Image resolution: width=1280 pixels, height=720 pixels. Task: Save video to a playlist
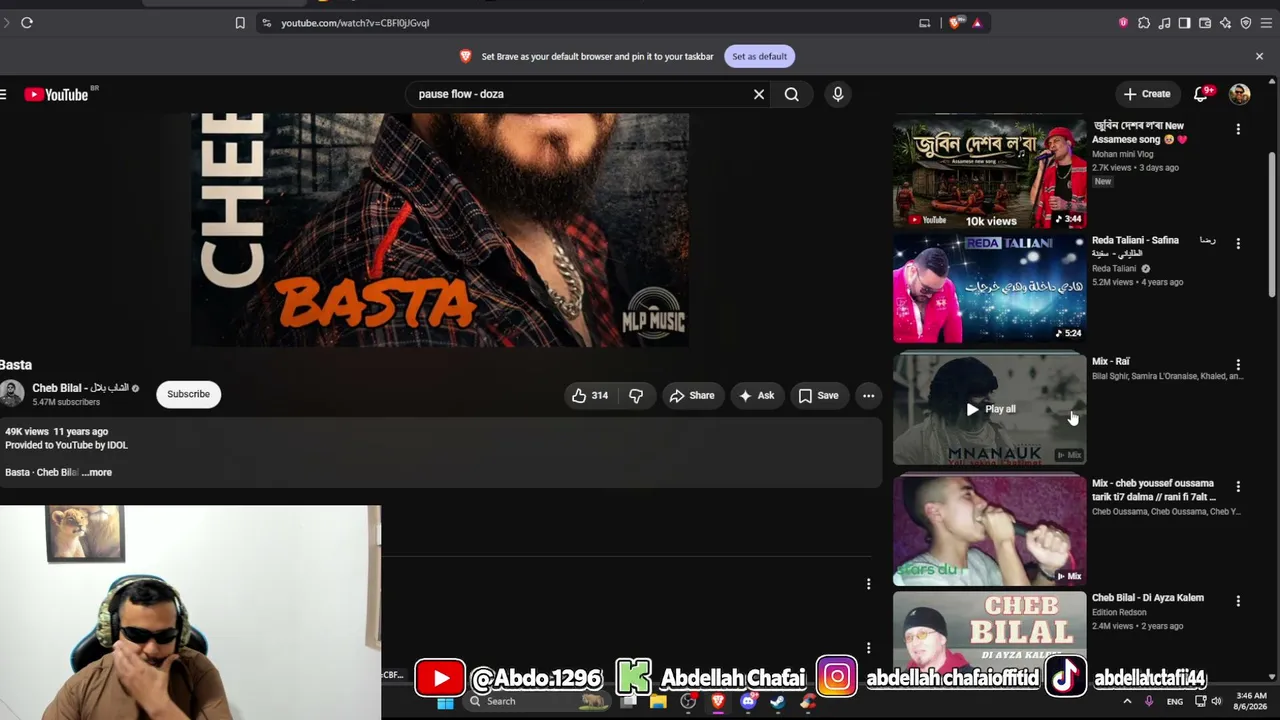(x=818, y=396)
